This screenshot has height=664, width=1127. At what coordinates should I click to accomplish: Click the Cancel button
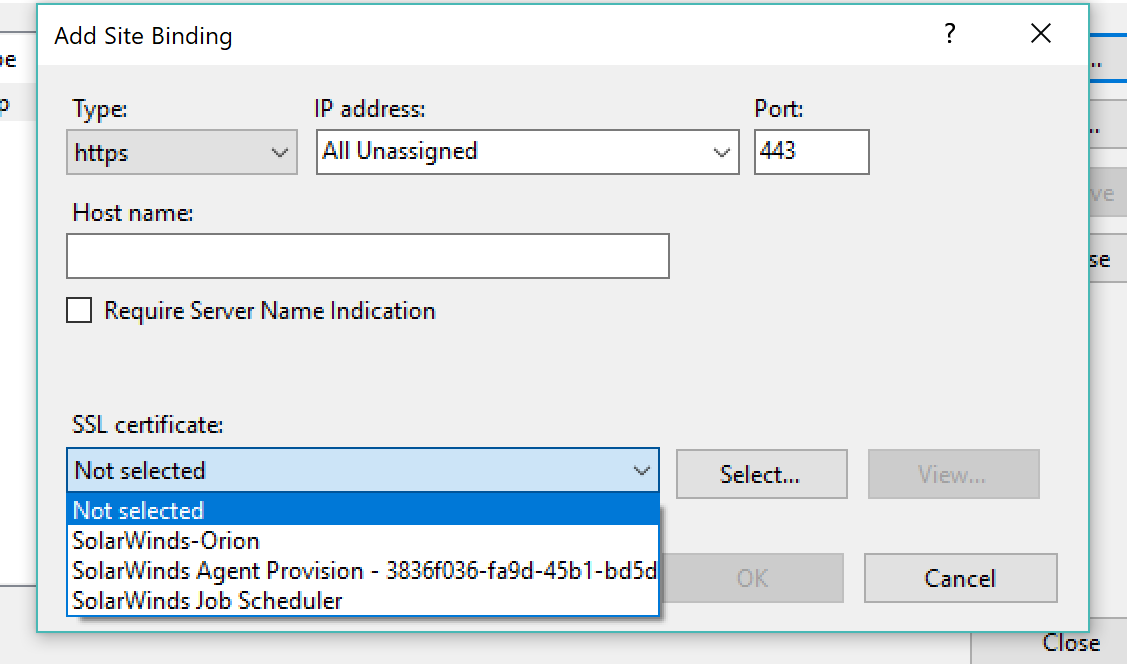coord(960,578)
